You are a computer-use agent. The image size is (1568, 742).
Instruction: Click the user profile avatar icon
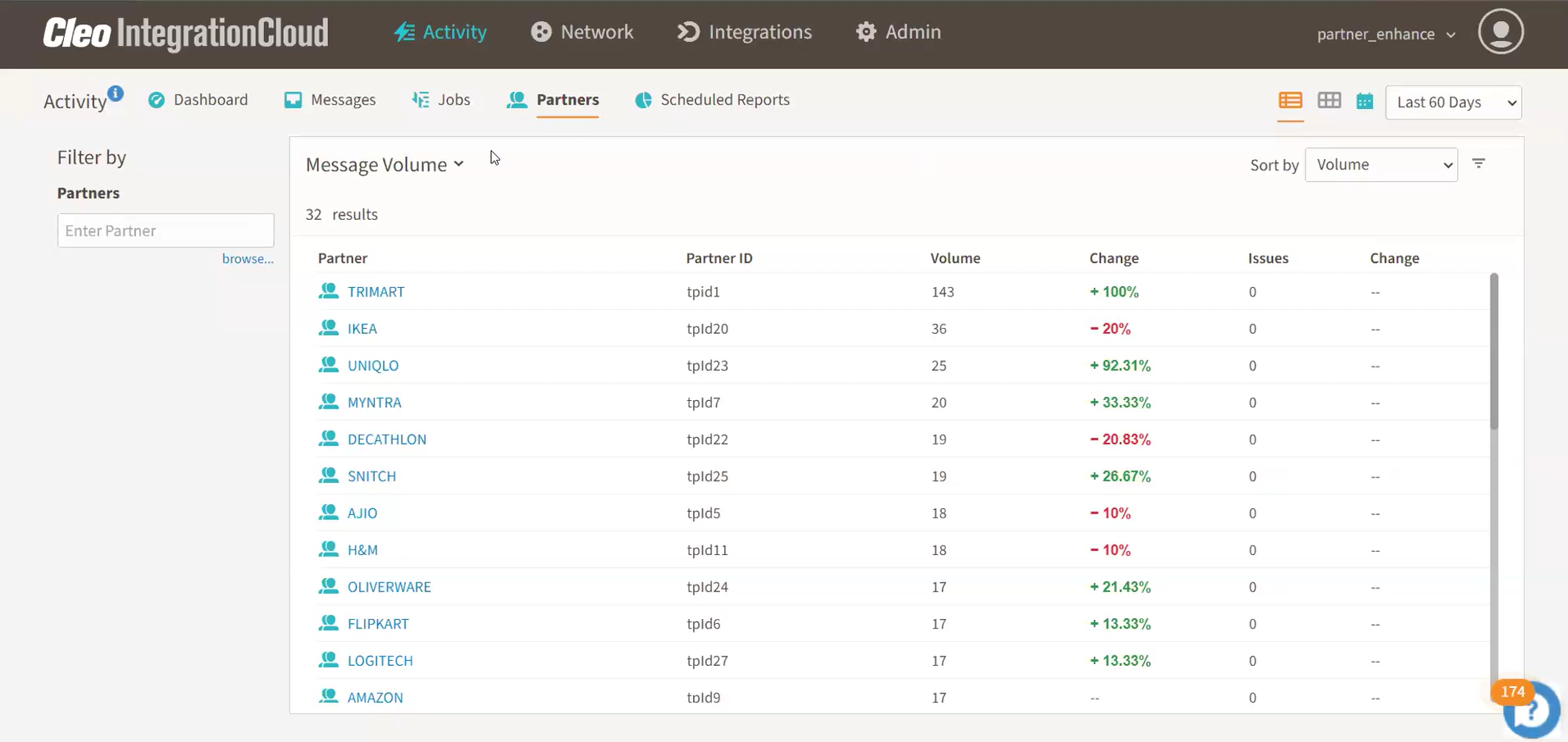point(1500,32)
